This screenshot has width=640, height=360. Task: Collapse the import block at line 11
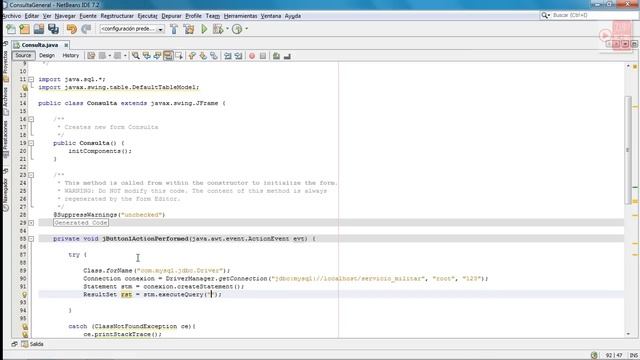pyautogui.click(x=31, y=79)
